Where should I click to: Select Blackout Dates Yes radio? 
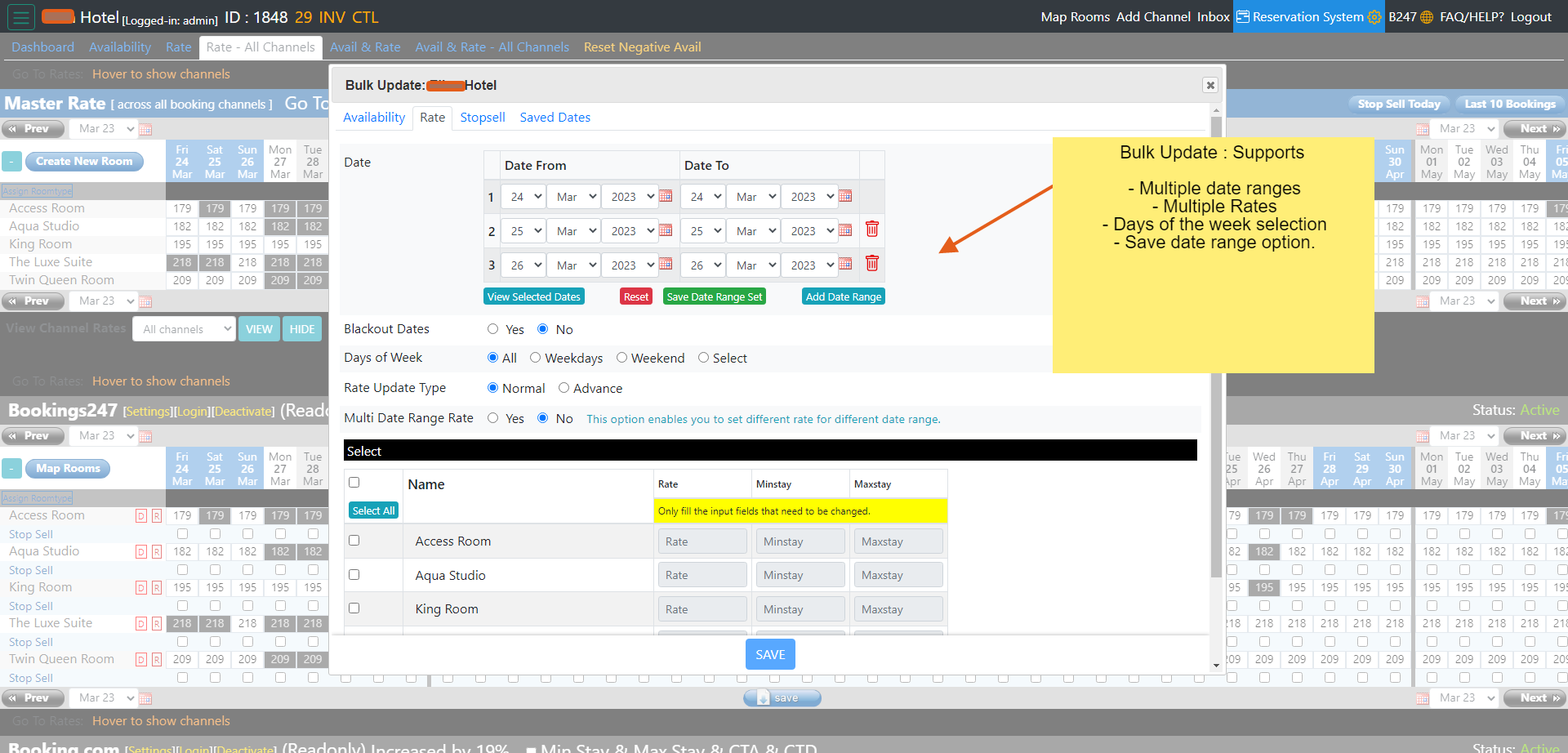coord(492,329)
